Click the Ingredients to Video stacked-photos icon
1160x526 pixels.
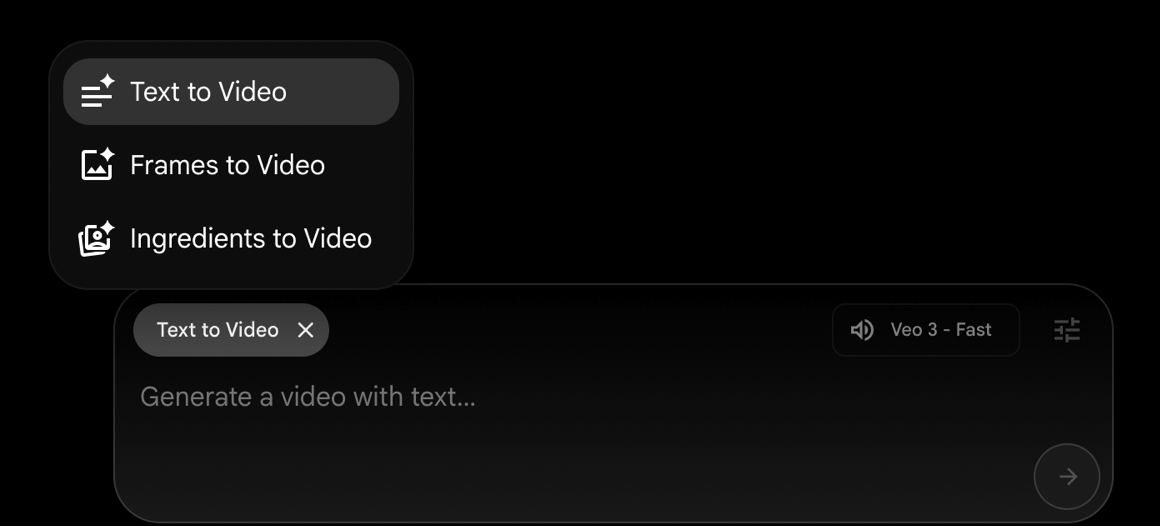tap(97, 238)
